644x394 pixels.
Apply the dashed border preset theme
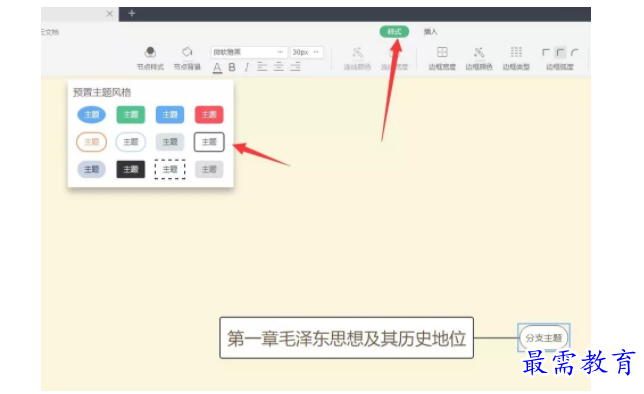[x=170, y=169]
